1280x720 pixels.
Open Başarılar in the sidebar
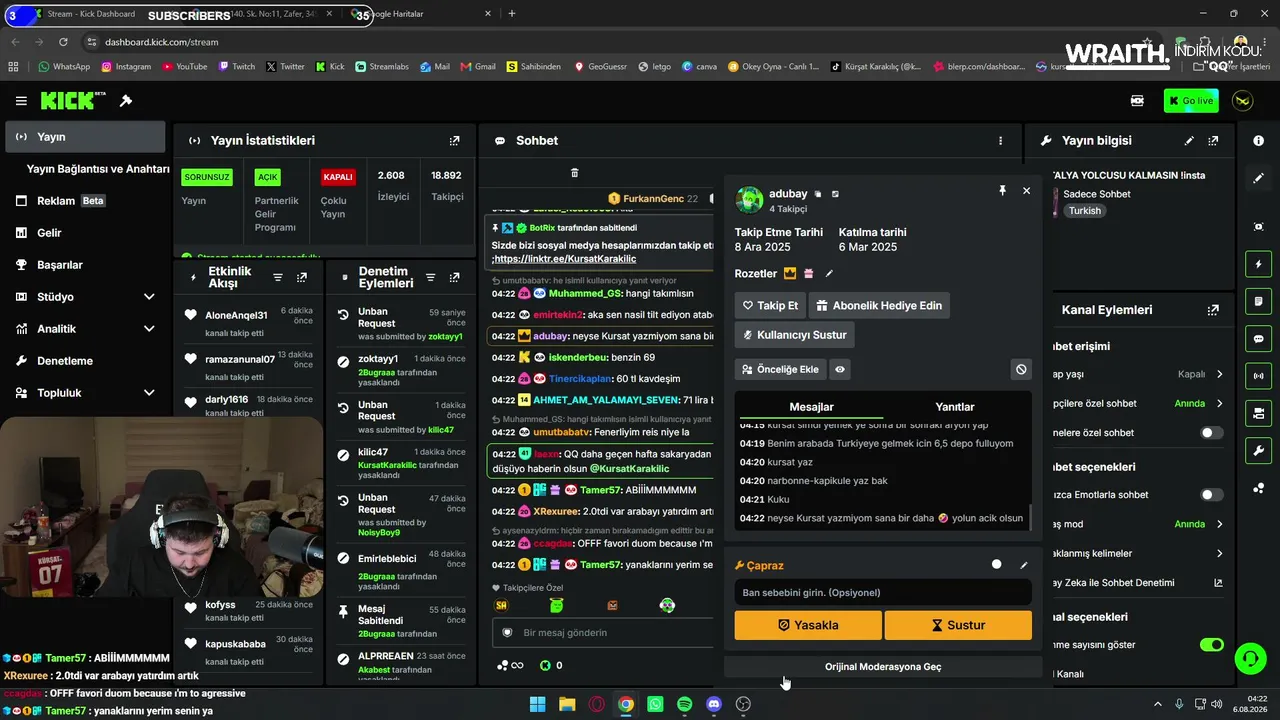pos(86,265)
